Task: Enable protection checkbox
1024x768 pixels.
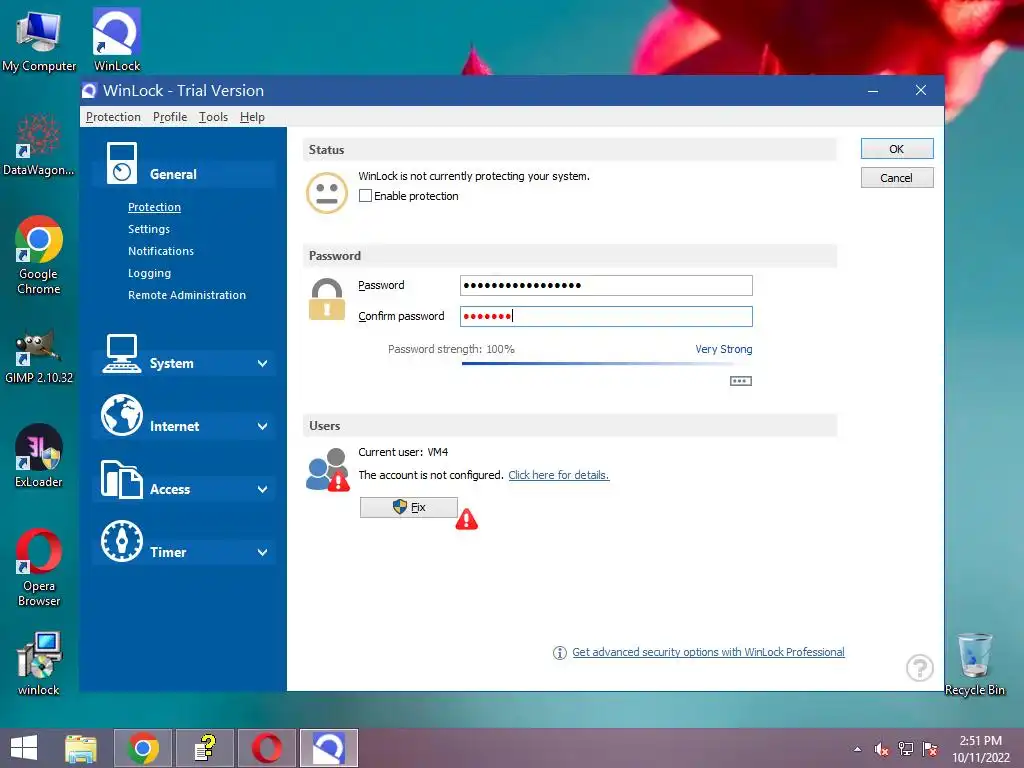Action: point(365,196)
